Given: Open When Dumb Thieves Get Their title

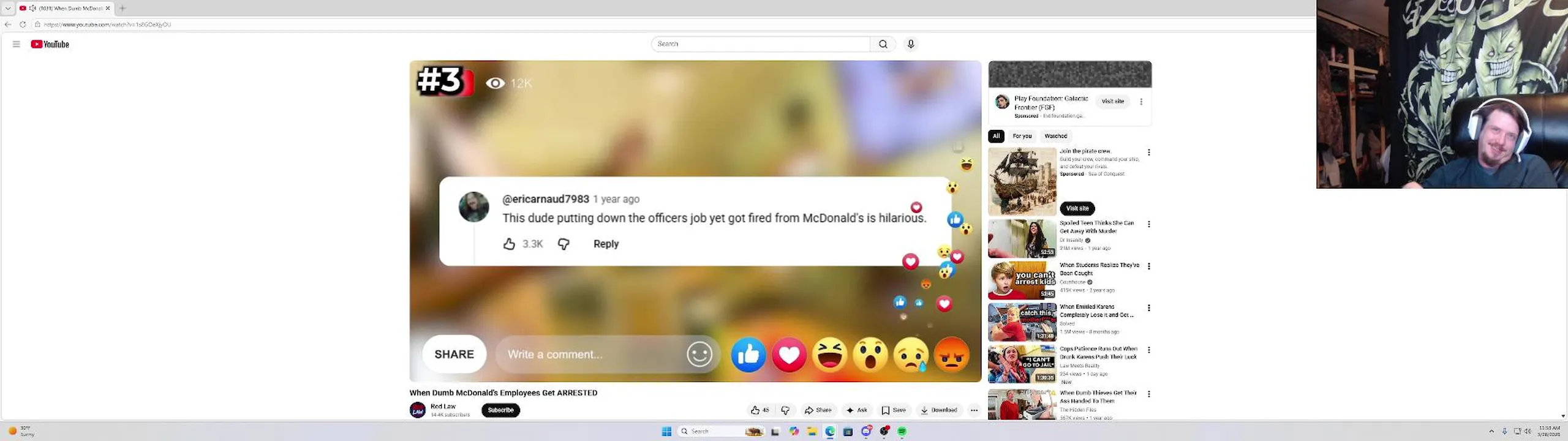Looking at the screenshot, I should point(1098,397).
